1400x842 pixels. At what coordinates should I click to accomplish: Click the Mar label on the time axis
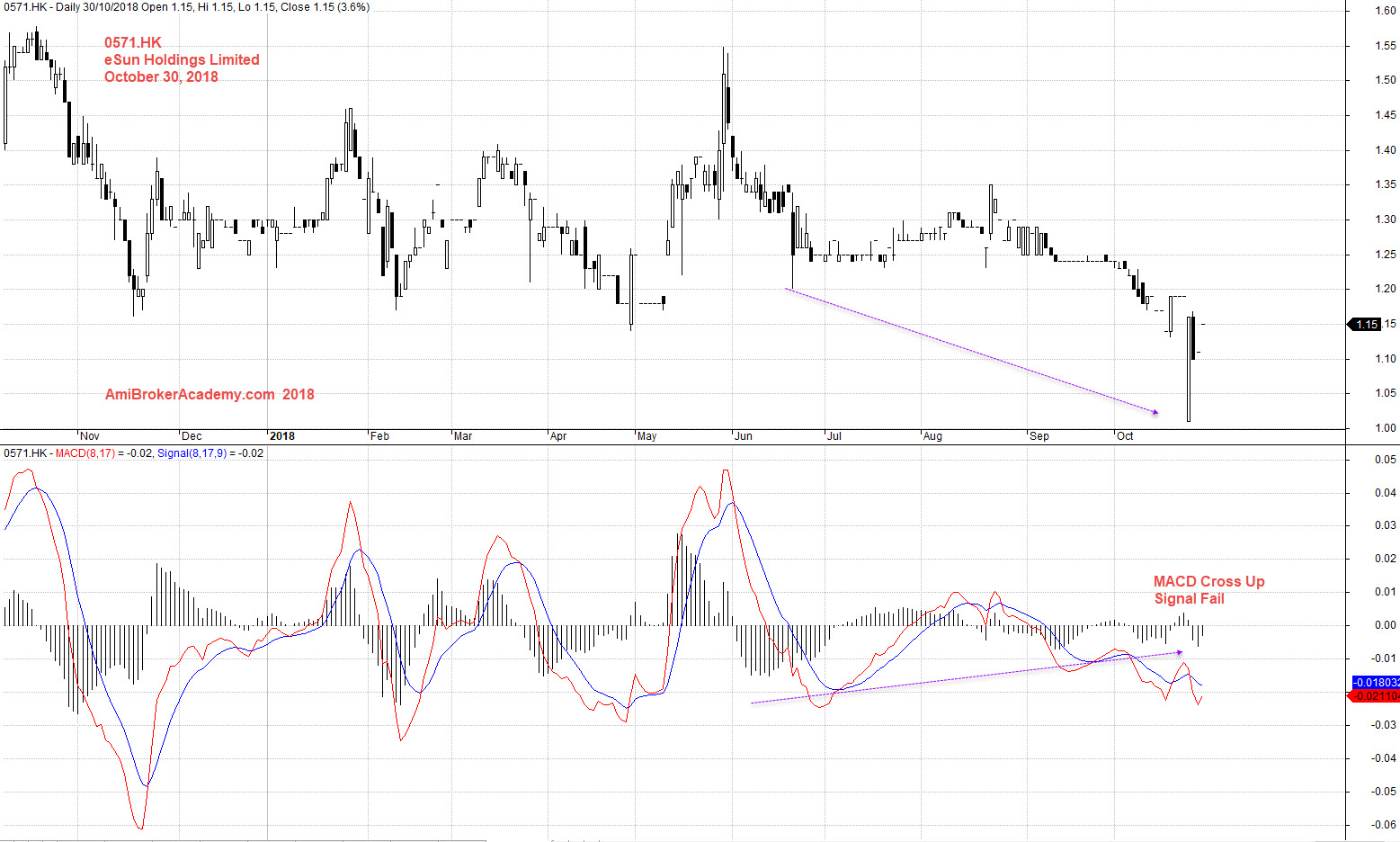coord(463,436)
